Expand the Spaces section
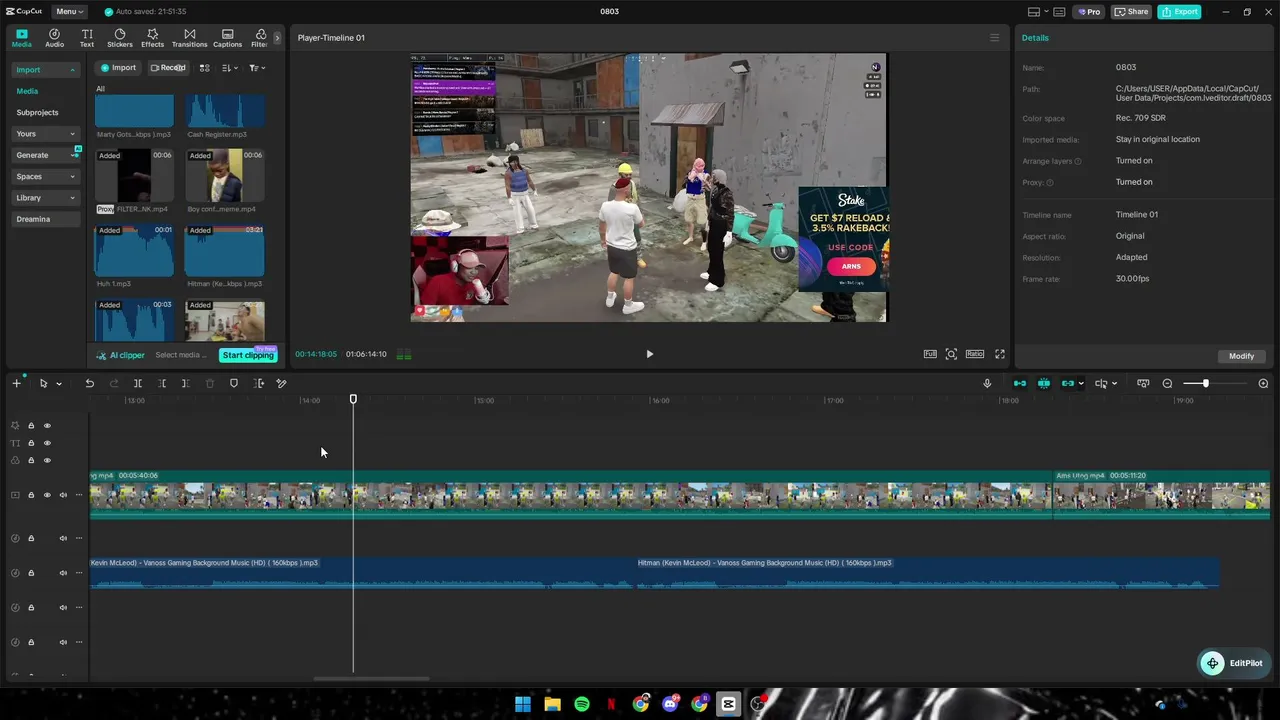 (x=45, y=177)
